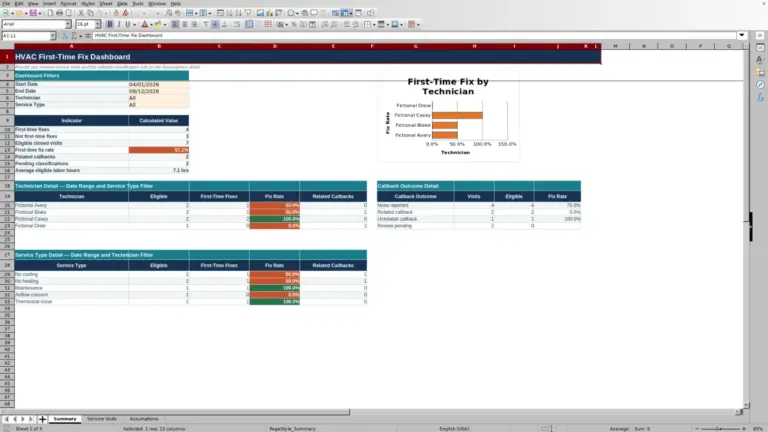Open font color dropdown arrow
Viewport: 768px width, 432px height.
click(x=151, y=24)
